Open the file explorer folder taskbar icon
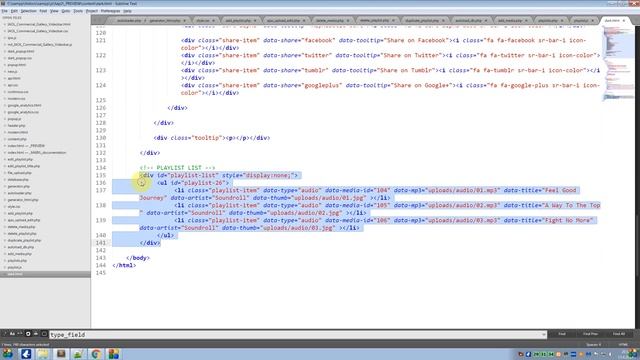The height and width of the screenshot is (360, 640). pos(43,354)
